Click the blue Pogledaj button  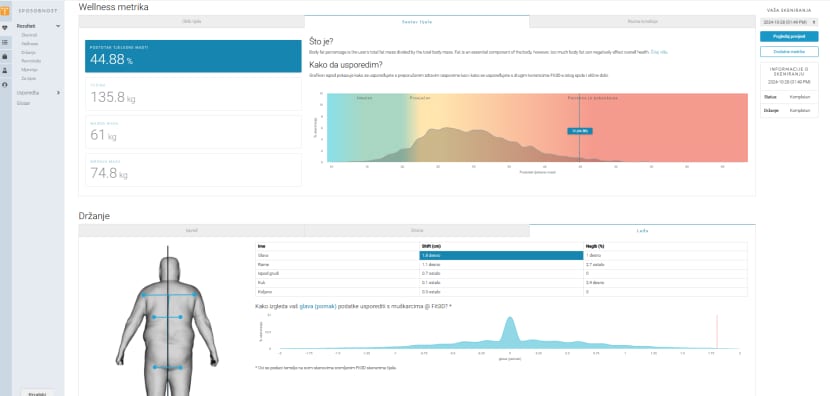coord(789,37)
